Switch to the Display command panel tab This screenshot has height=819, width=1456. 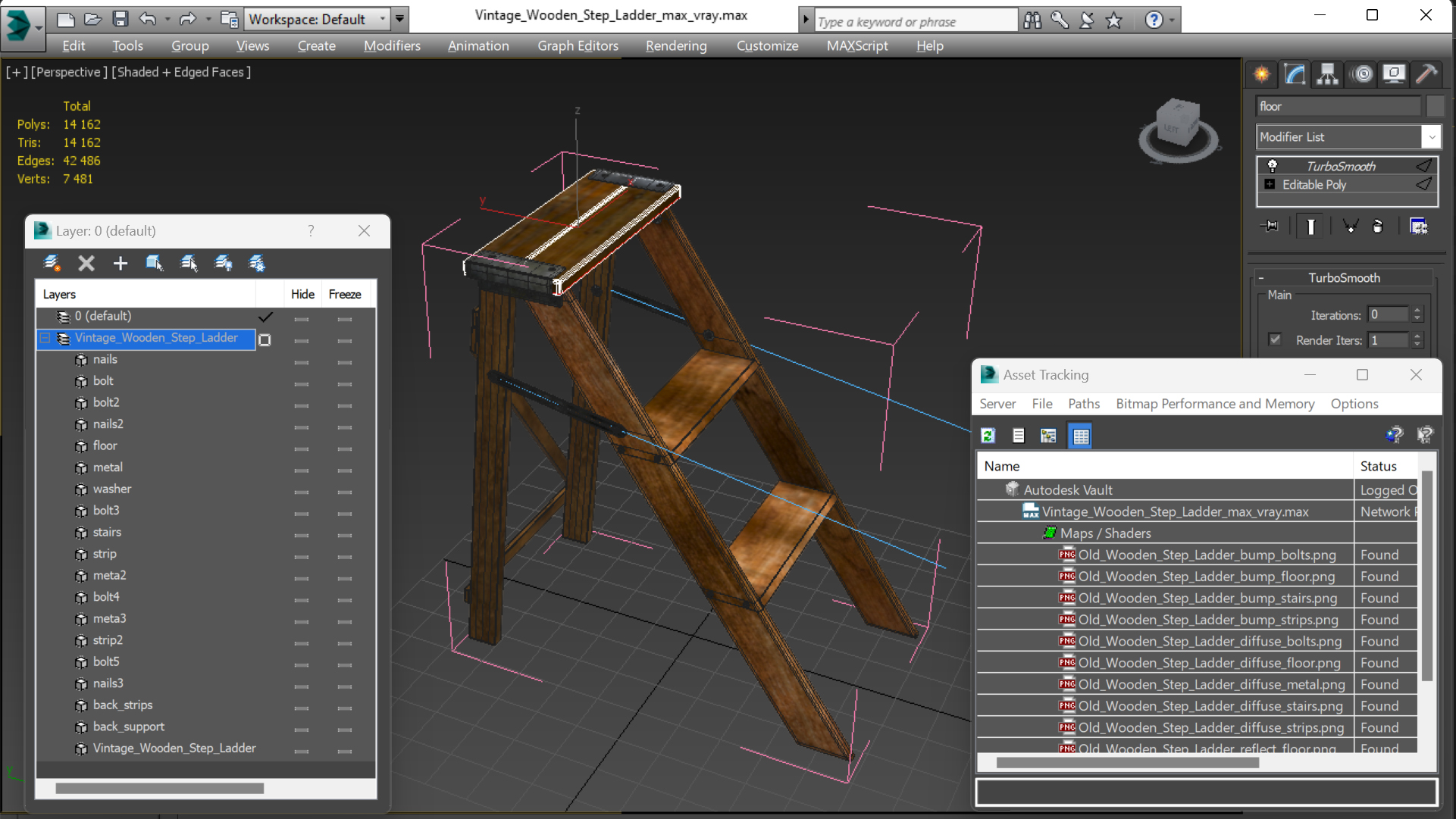[x=1394, y=74]
